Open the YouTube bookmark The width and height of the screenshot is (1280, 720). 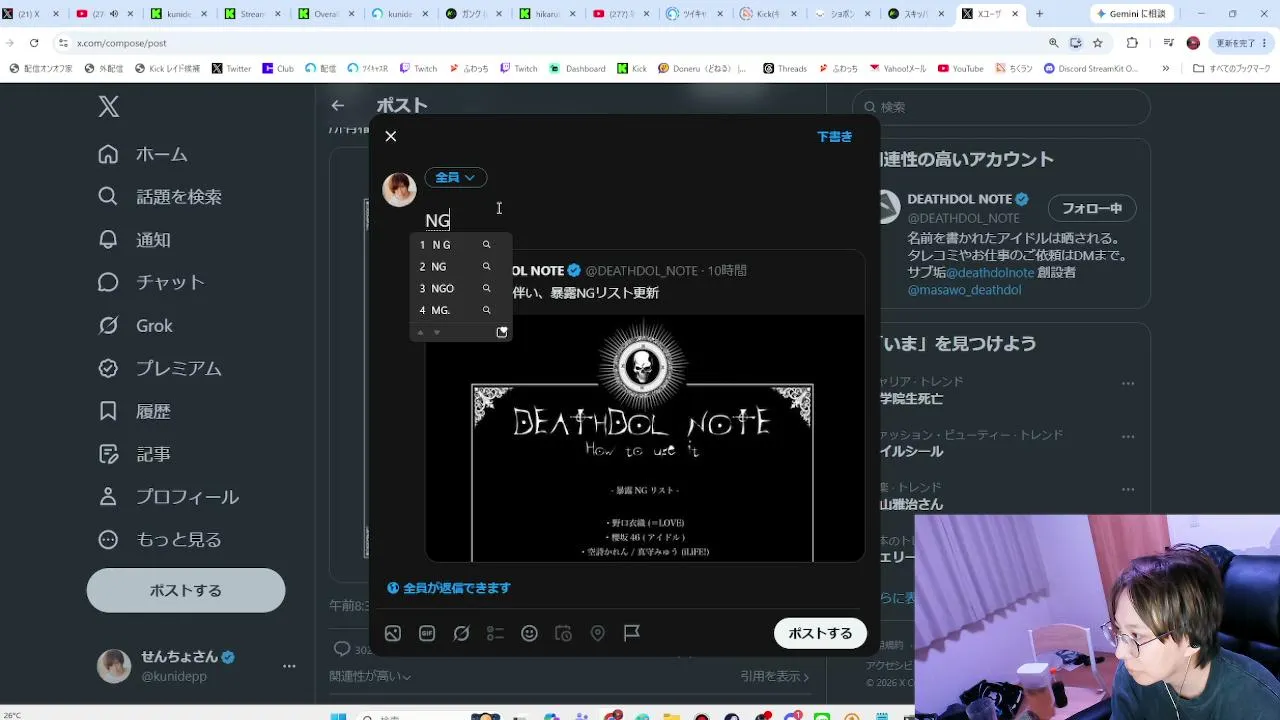click(960, 69)
